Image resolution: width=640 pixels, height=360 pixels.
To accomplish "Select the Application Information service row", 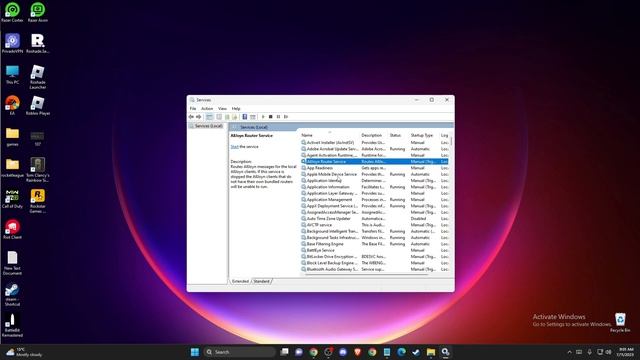I will (374, 187).
